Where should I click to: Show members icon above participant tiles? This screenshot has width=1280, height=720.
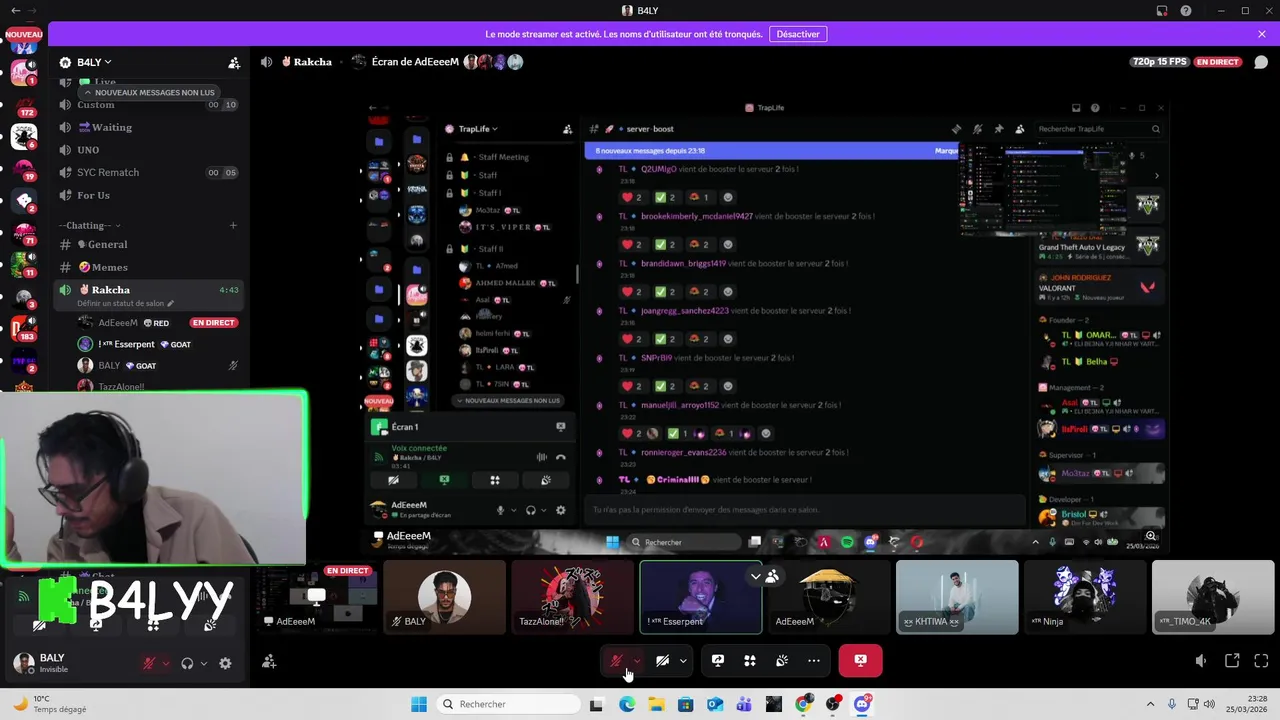click(x=772, y=576)
